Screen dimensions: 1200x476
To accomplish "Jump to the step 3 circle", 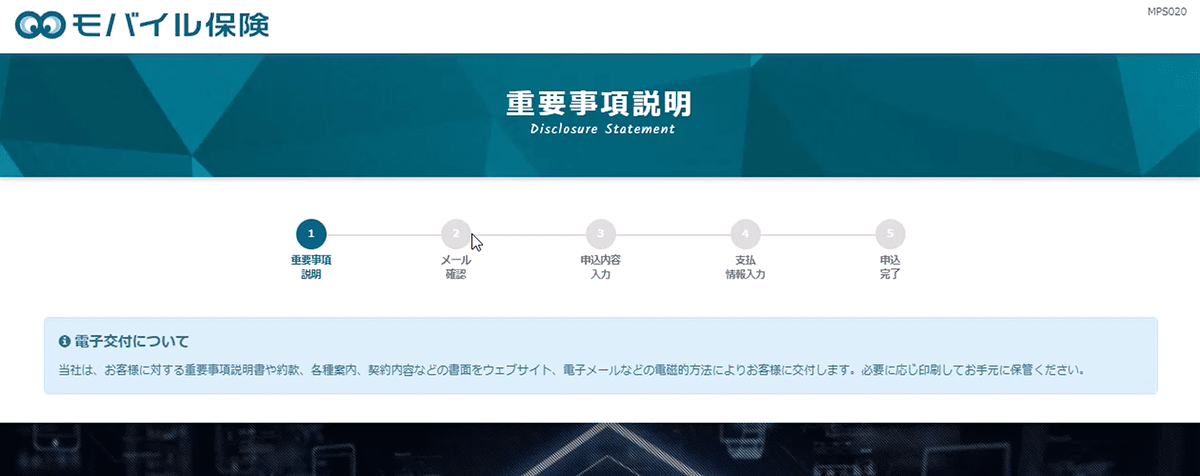I will (x=600, y=234).
